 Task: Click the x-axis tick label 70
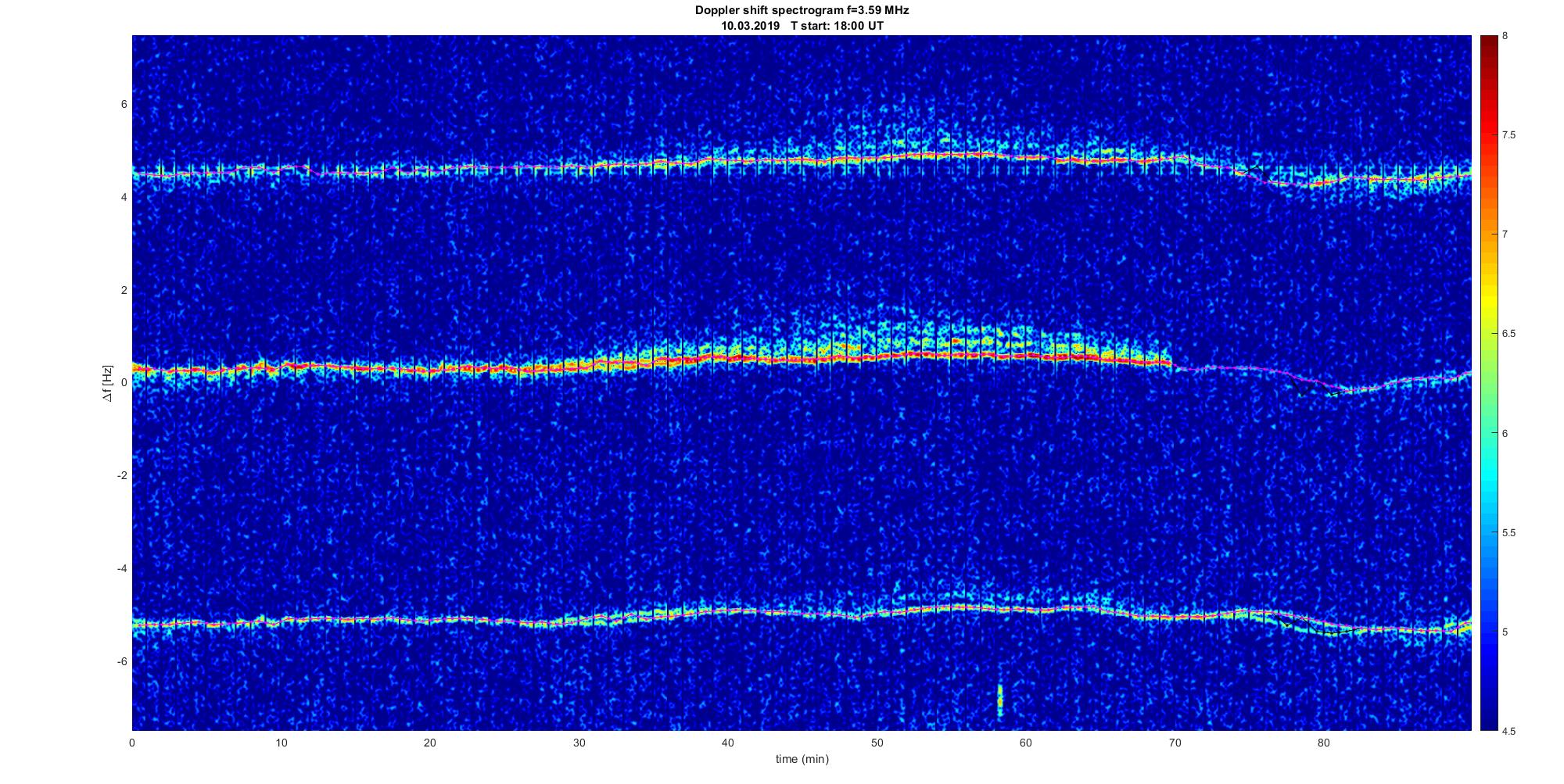click(1175, 742)
